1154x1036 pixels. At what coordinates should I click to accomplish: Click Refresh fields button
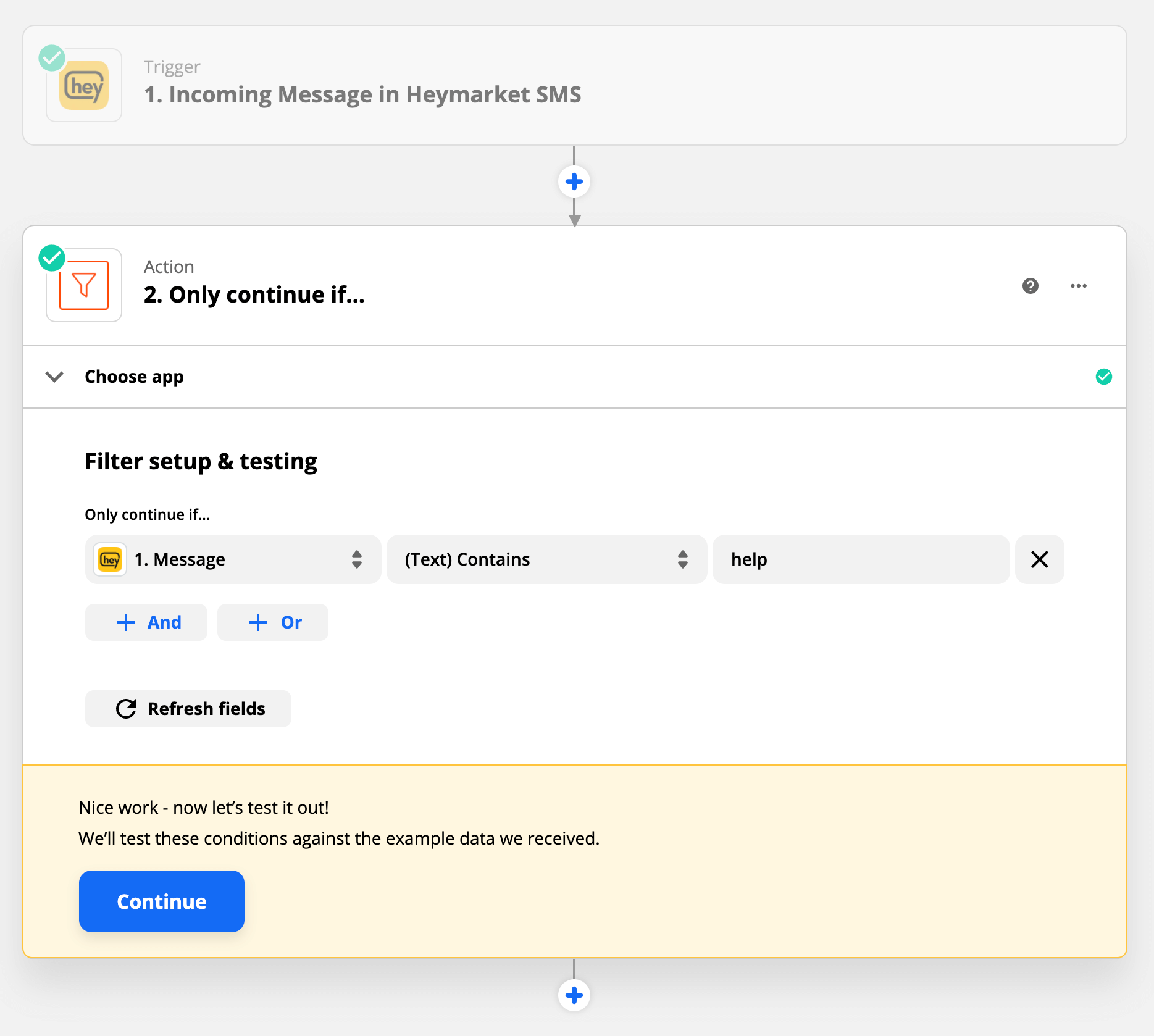pos(188,709)
